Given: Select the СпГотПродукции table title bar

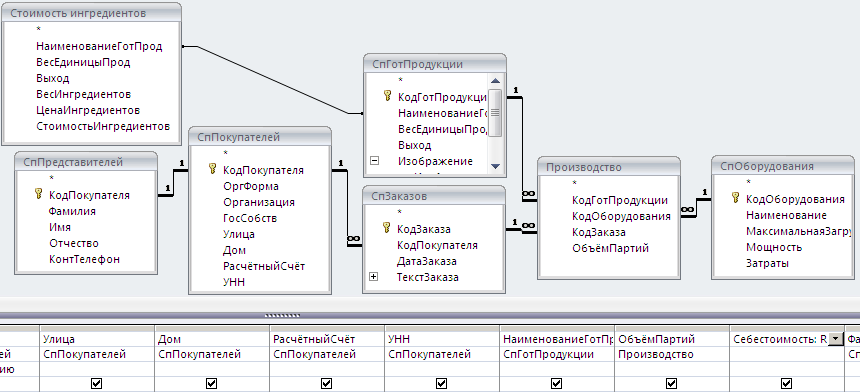Looking at the screenshot, I should coord(434,64).
